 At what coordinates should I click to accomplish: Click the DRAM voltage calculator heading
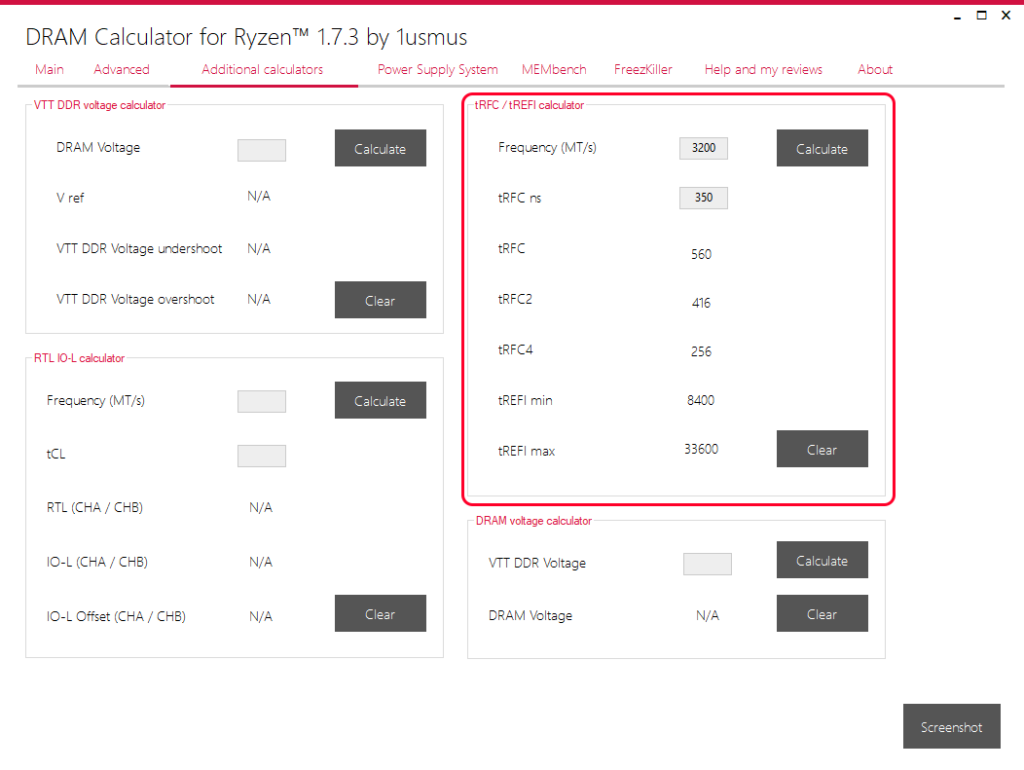tap(534, 521)
